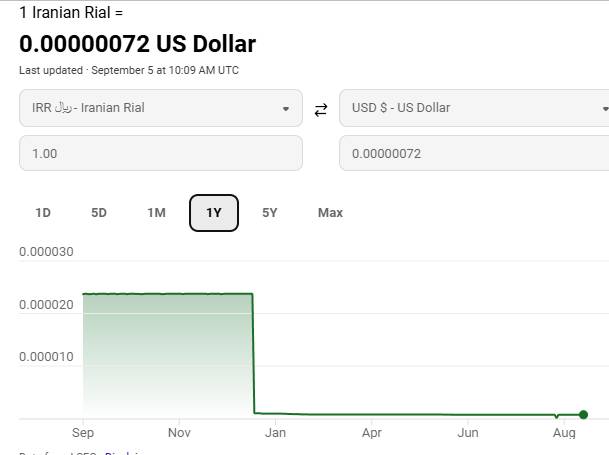Open the IRR Iranian Rial currency dropdown

click(161, 108)
